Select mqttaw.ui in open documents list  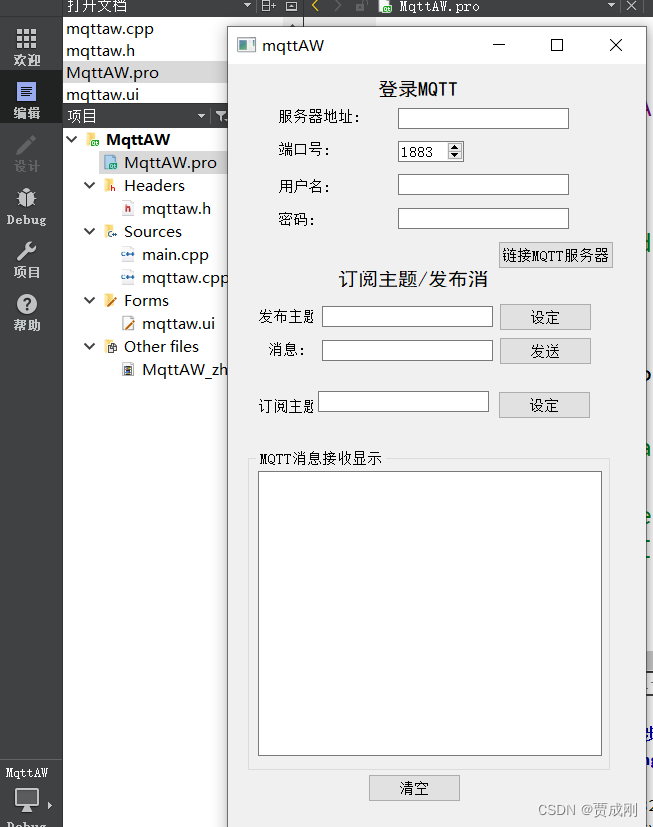click(x=102, y=94)
